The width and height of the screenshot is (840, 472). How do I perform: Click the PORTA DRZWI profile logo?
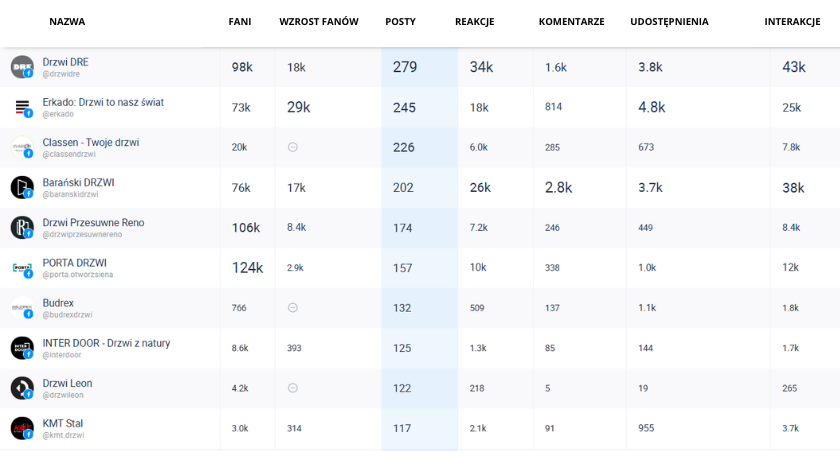(x=22, y=267)
